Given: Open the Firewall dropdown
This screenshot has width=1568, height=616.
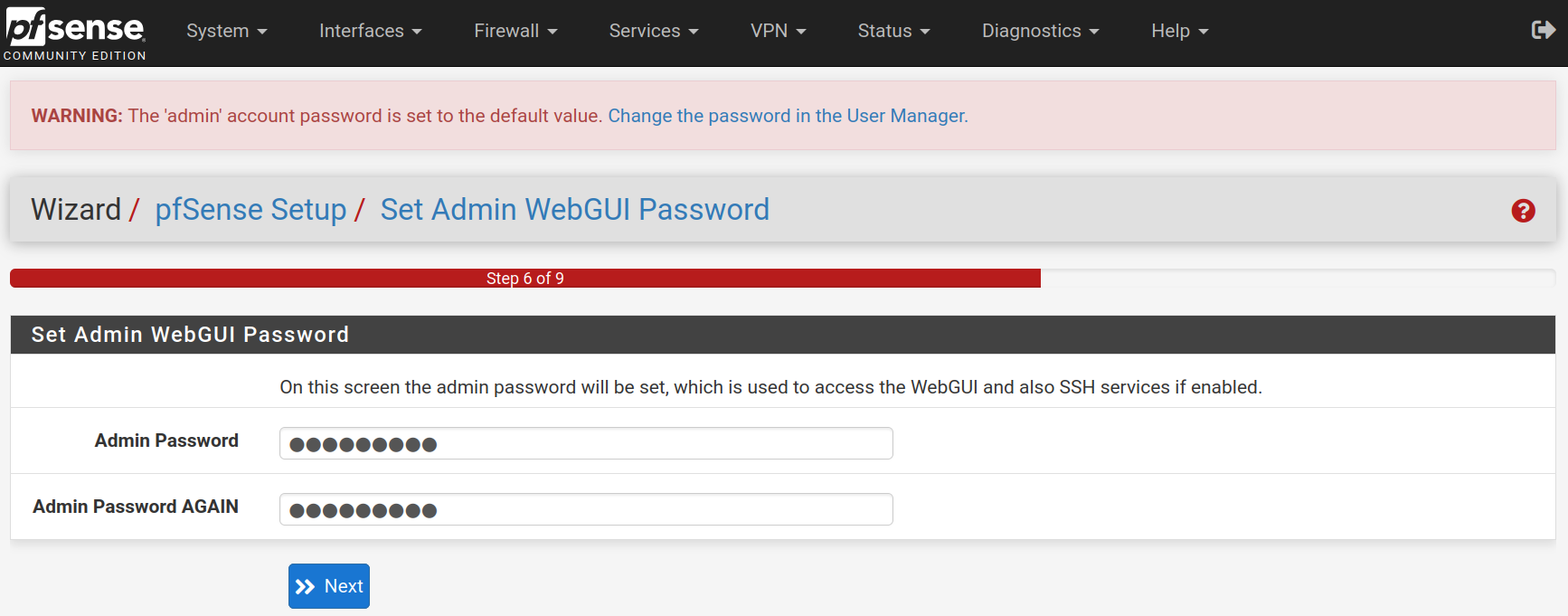Looking at the screenshot, I should [x=515, y=31].
